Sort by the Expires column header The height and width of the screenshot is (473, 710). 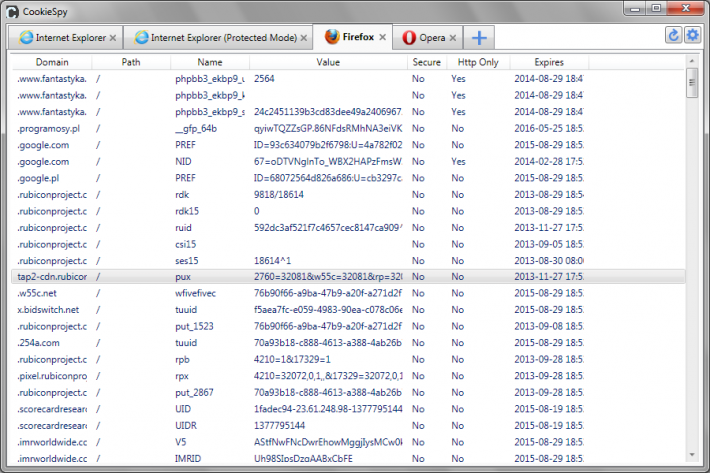pos(549,62)
